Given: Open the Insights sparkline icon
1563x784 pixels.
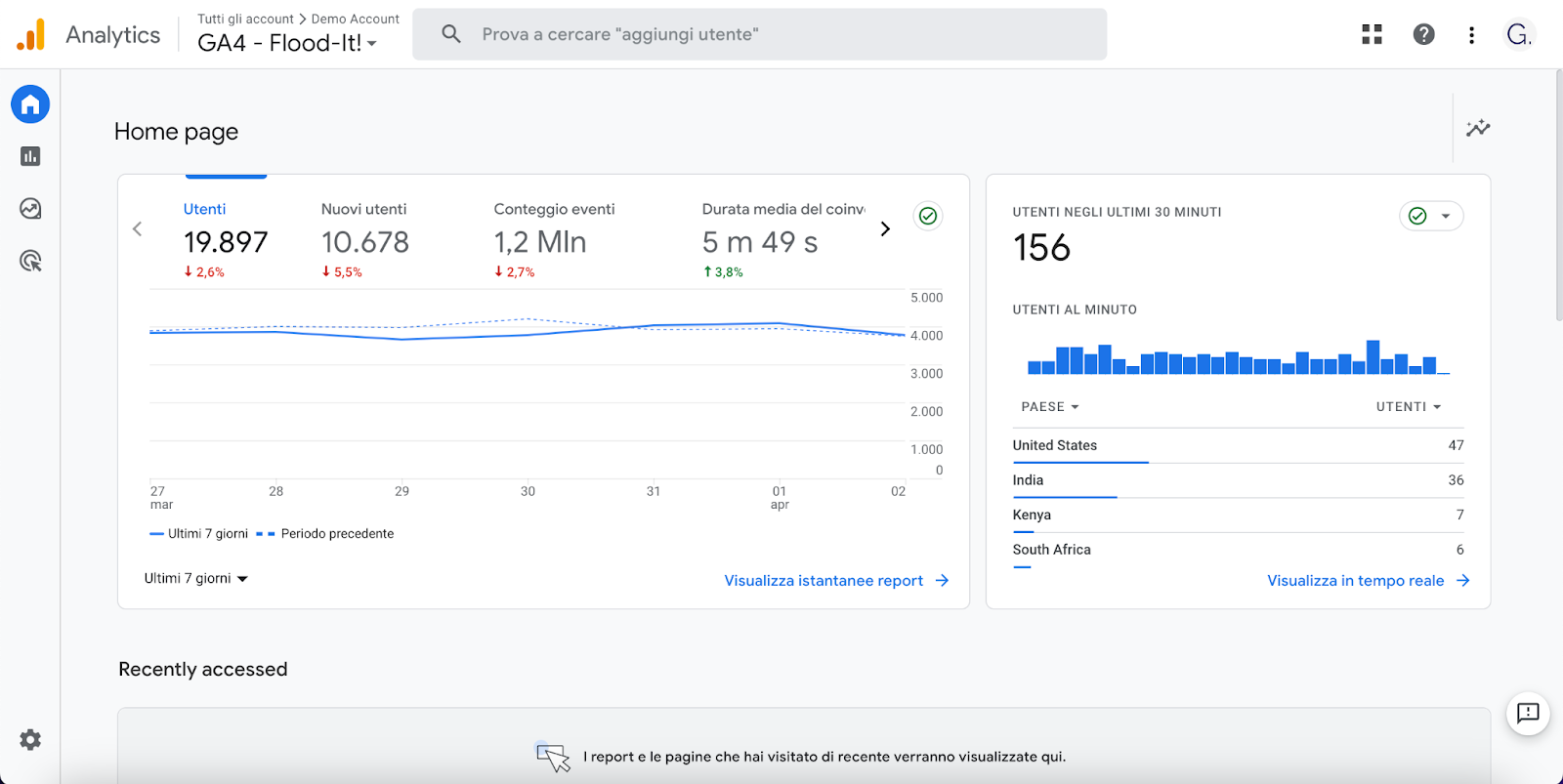Looking at the screenshot, I should (1478, 128).
